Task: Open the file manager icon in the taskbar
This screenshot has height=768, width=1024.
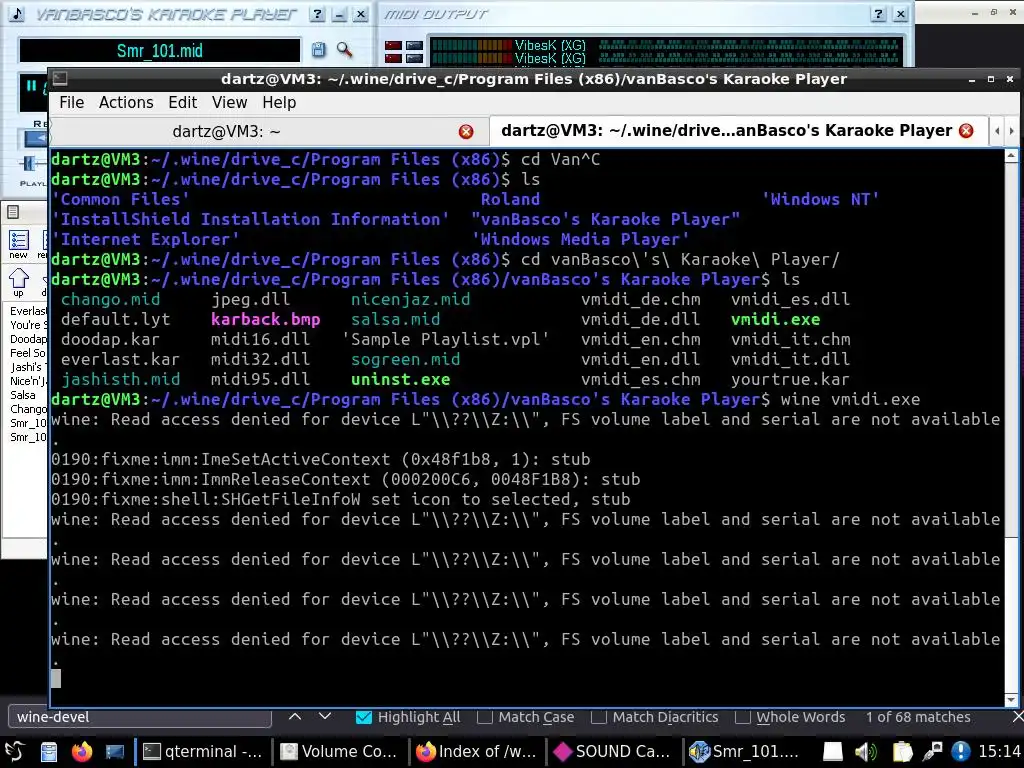Action: 49,752
